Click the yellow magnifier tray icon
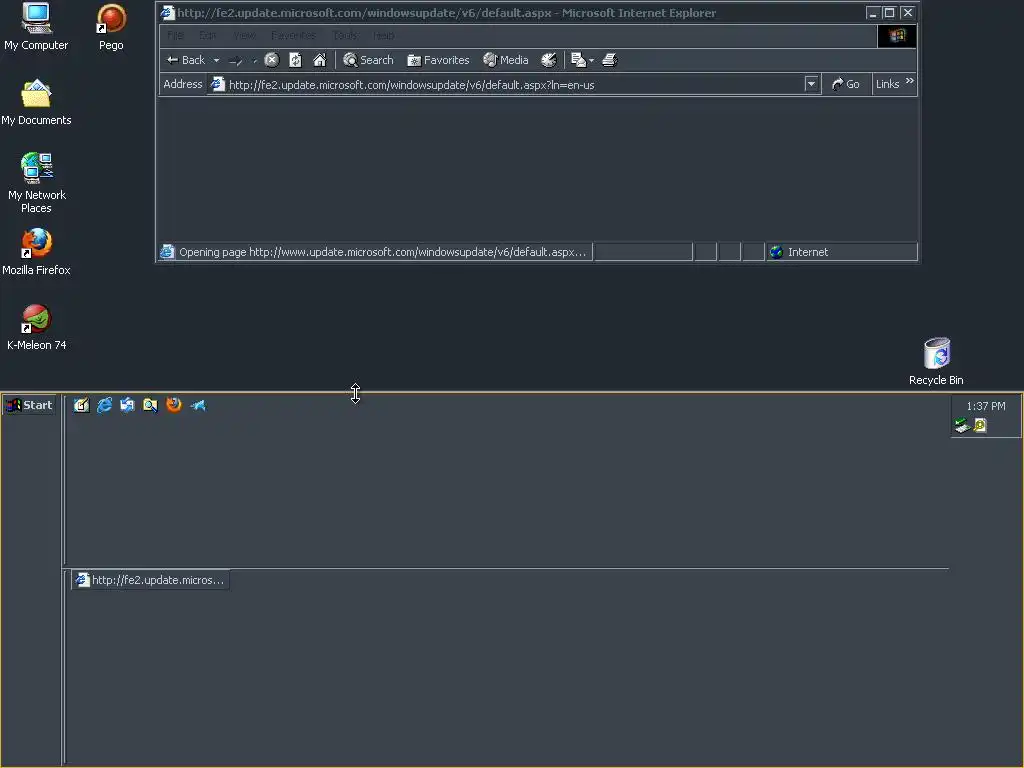The width and height of the screenshot is (1024, 768). 980,426
